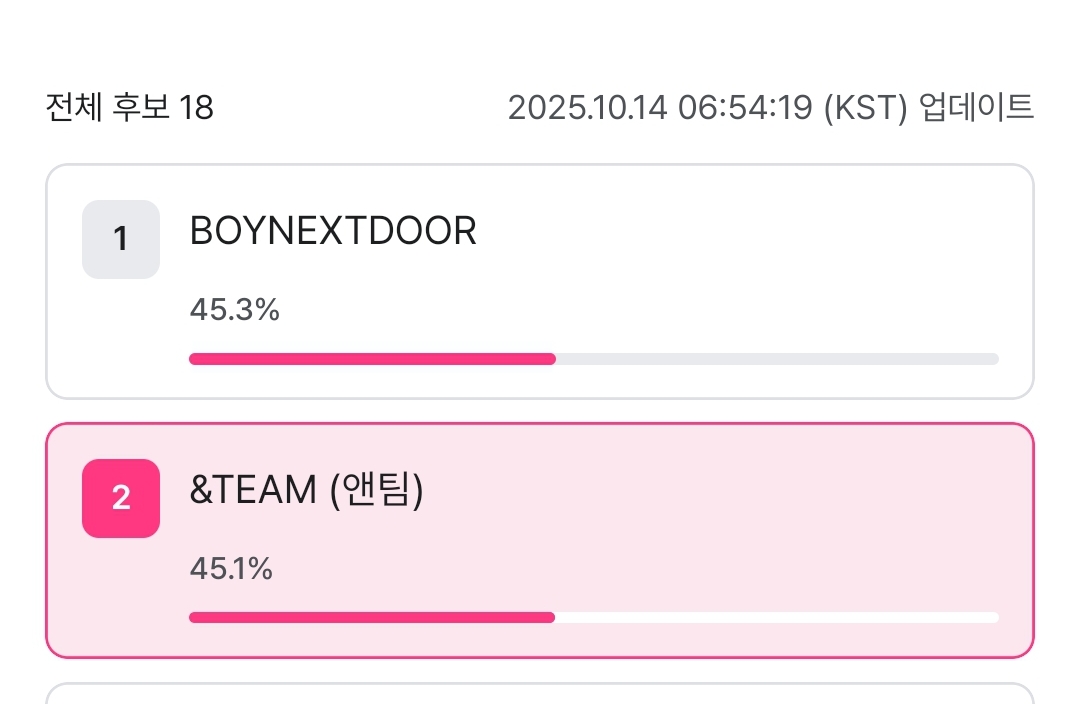Click the 45.1% vote percentage
The width and height of the screenshot is (1080, 704).
click(x=231, y=569)
